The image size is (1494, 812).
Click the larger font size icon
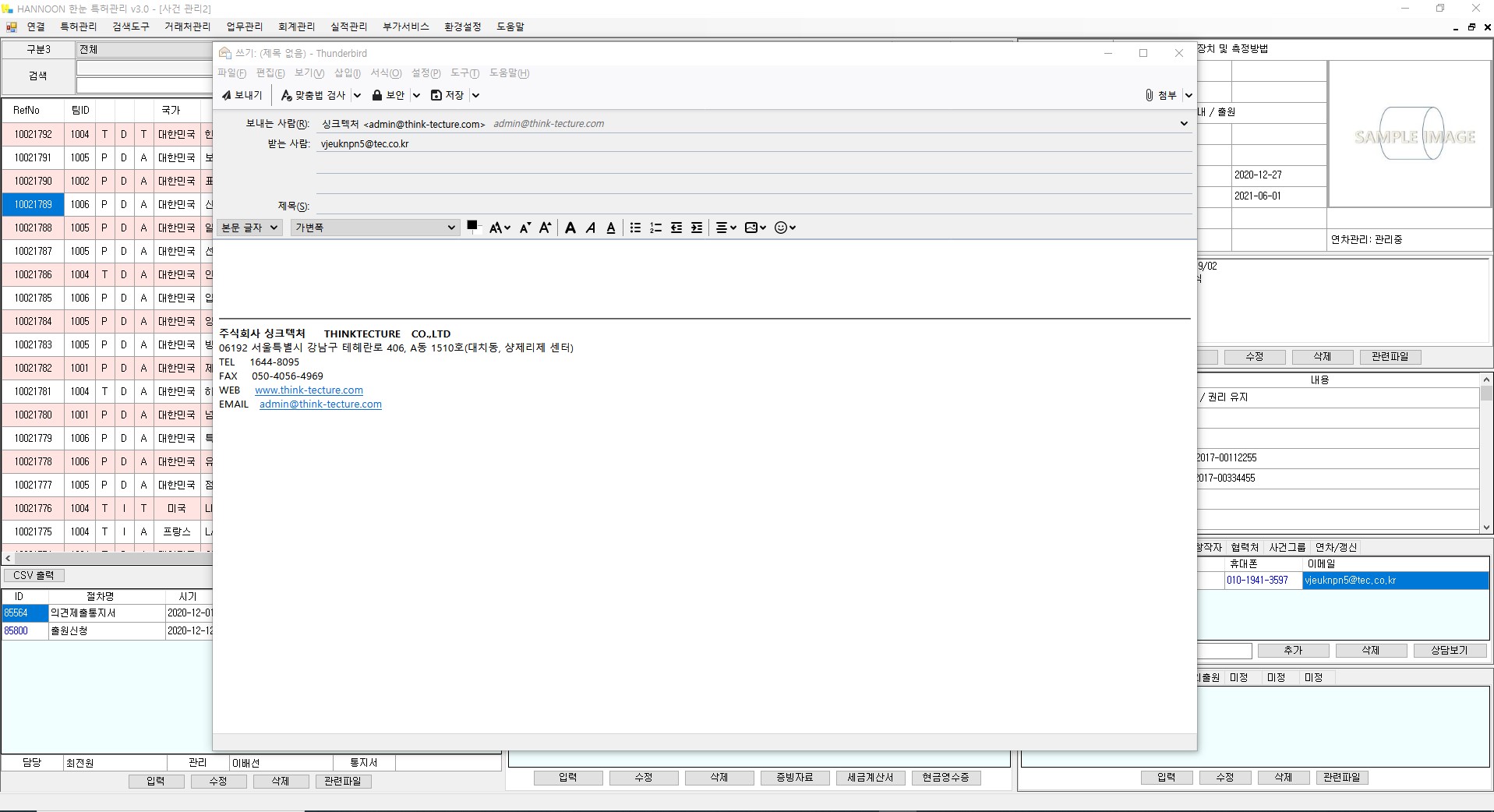coord(546,228)
